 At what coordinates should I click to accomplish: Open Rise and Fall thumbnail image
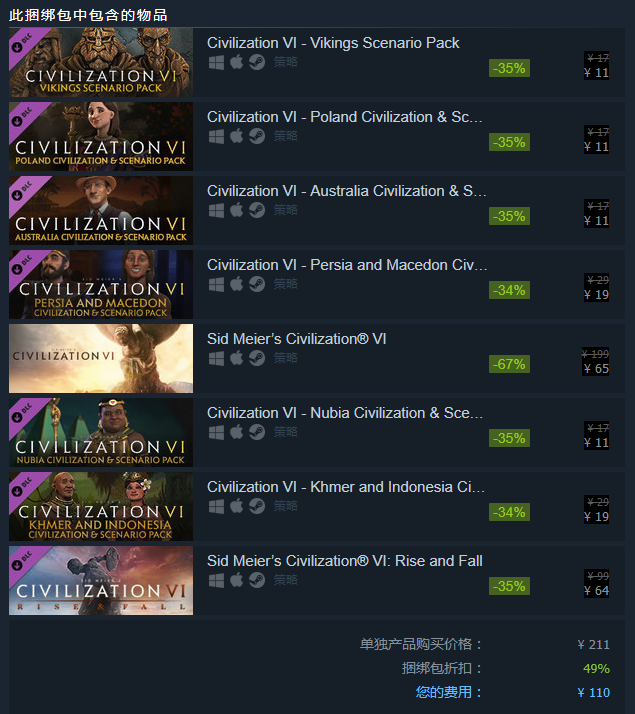pos(101,581)
